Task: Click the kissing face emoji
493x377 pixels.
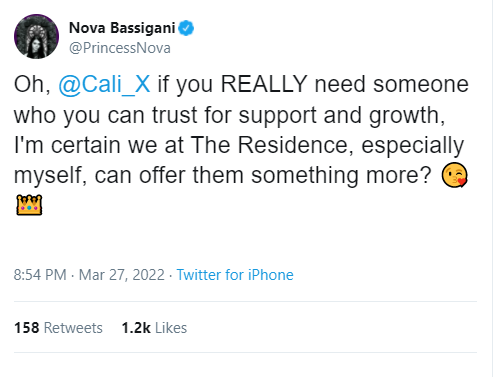Action: click(454, 175)
